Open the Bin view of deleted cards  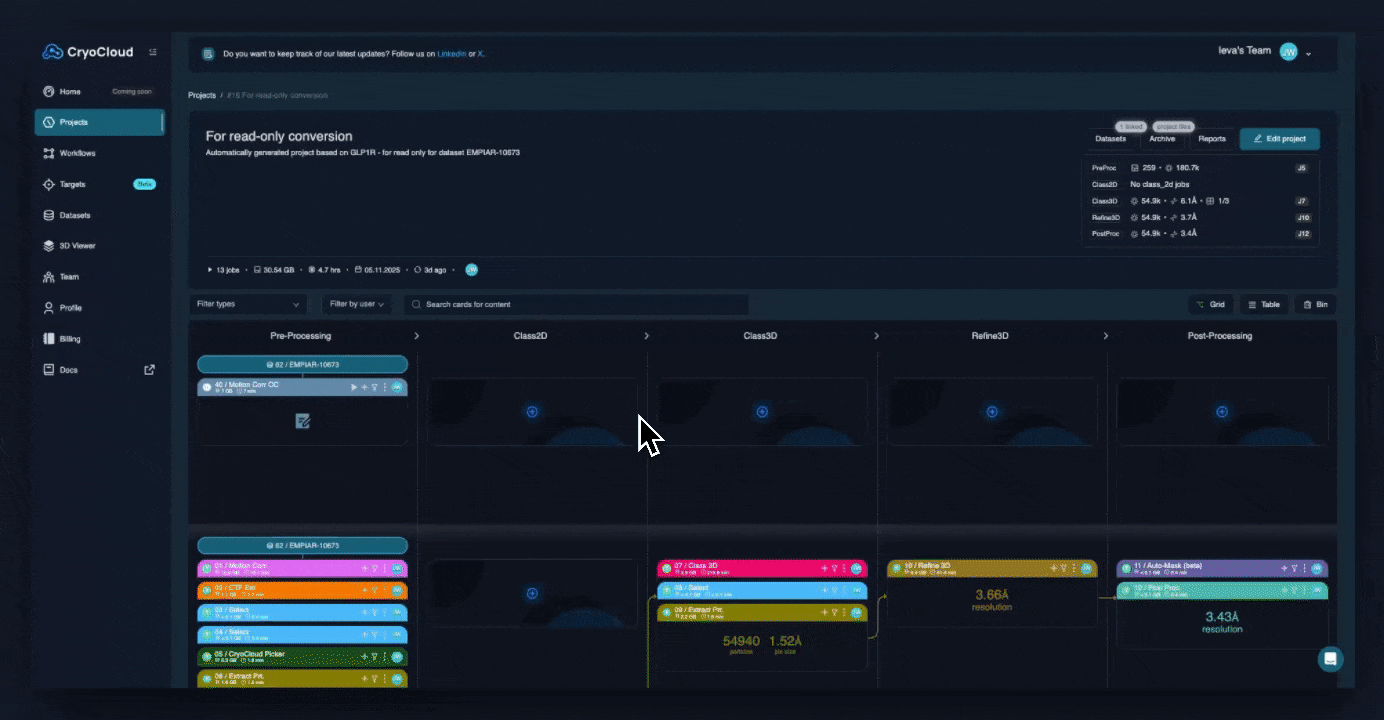pyautogui.click(x=1316, y=304)
